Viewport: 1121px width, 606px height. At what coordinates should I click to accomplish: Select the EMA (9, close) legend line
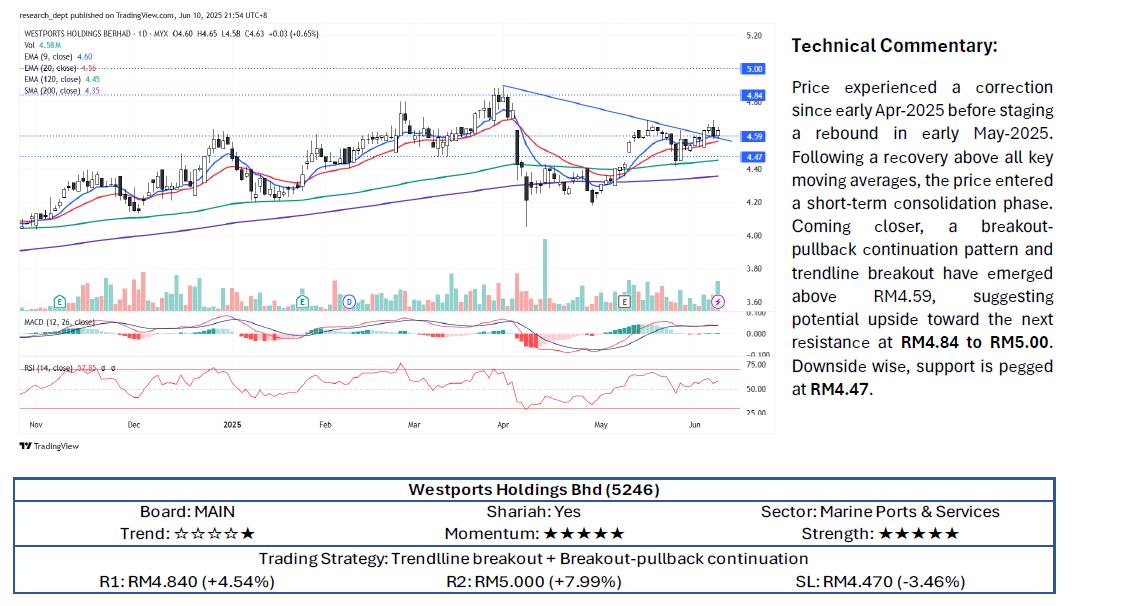click(58, 56)
